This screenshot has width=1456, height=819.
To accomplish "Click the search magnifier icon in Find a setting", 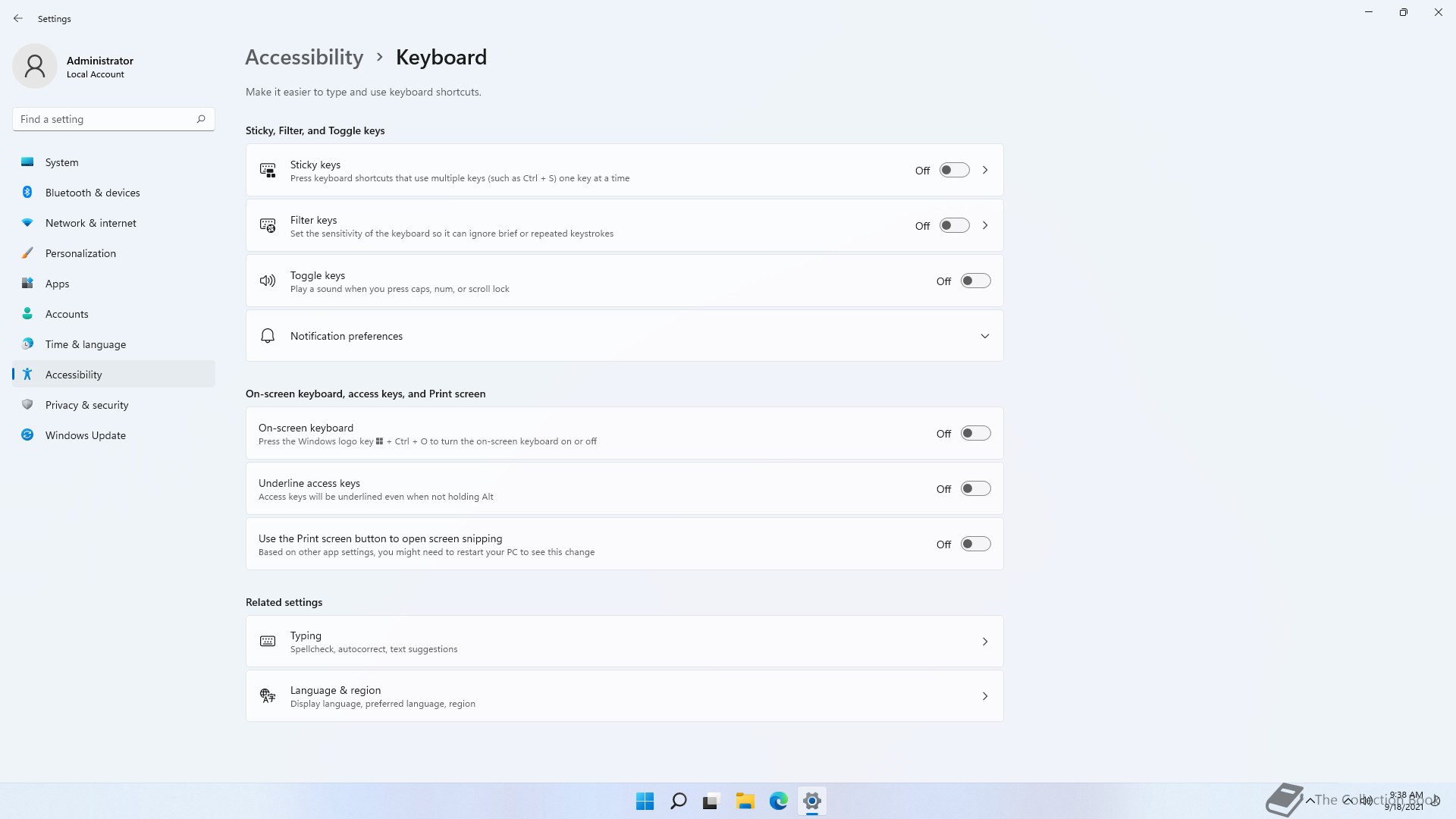I will (201, 119).
